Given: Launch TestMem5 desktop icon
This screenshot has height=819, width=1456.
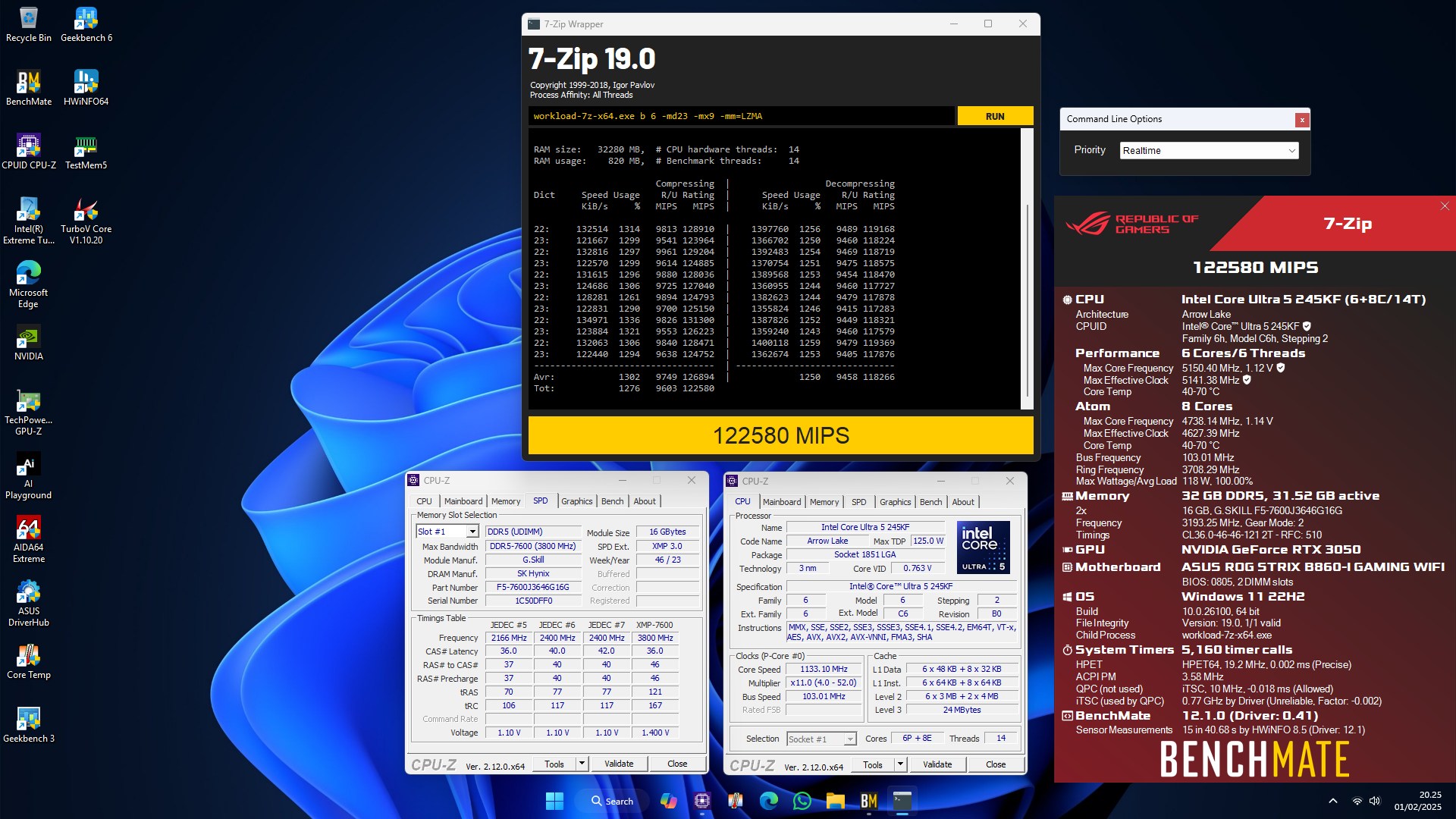Looking at the screenshot, I should [86, 152].
